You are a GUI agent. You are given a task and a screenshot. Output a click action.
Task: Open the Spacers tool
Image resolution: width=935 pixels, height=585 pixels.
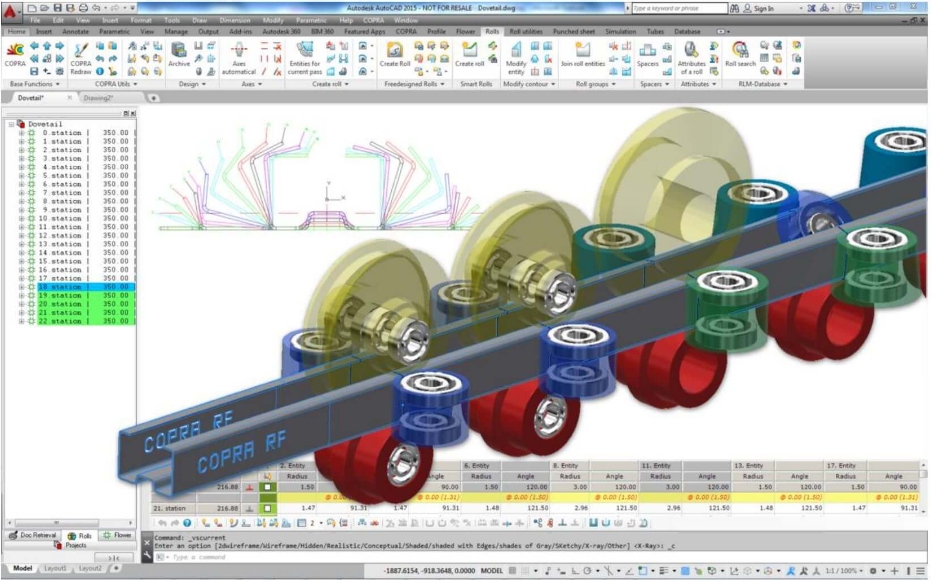point(648,55)
